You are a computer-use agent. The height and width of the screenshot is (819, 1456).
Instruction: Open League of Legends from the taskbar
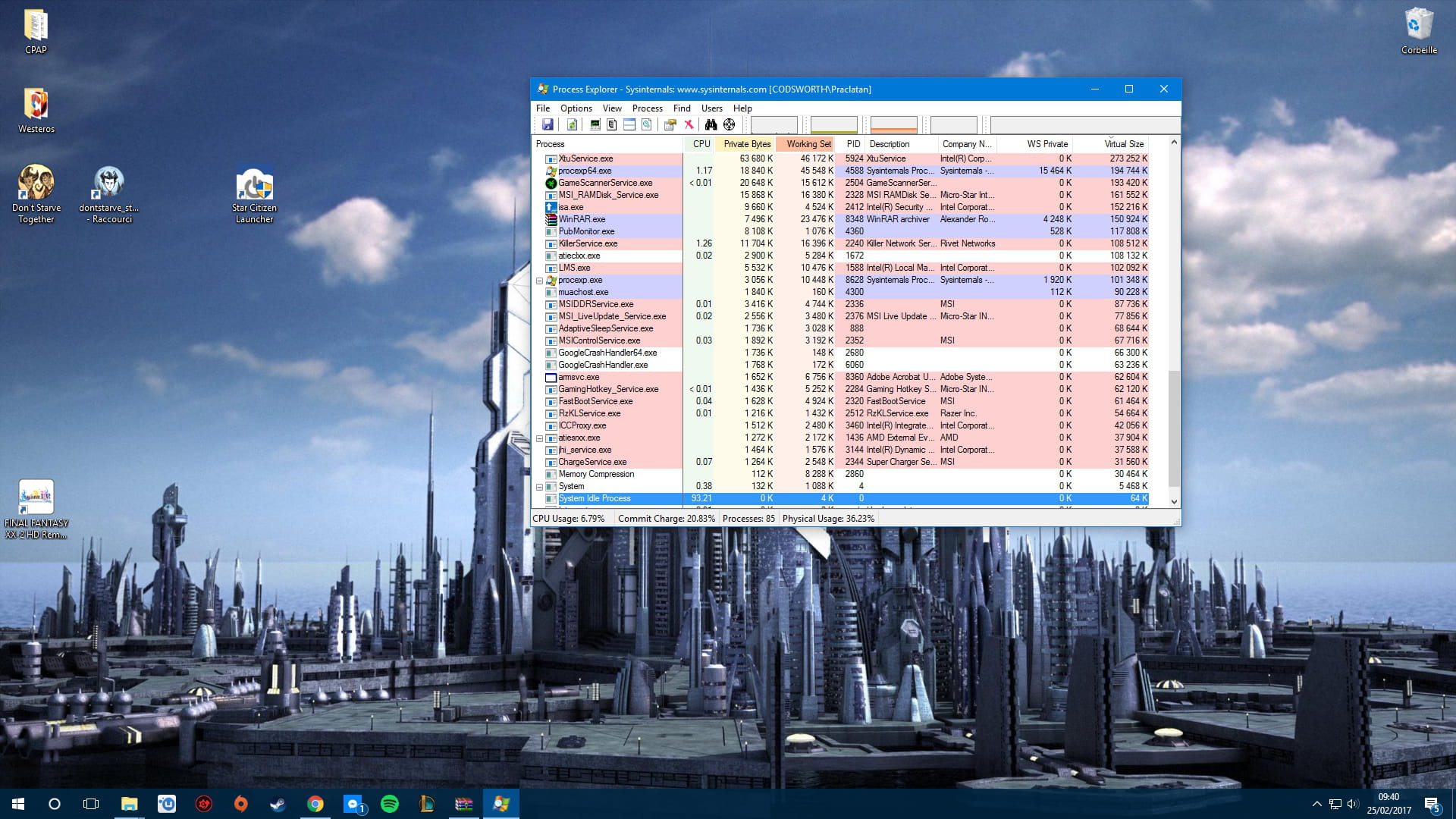pos(426,804)
